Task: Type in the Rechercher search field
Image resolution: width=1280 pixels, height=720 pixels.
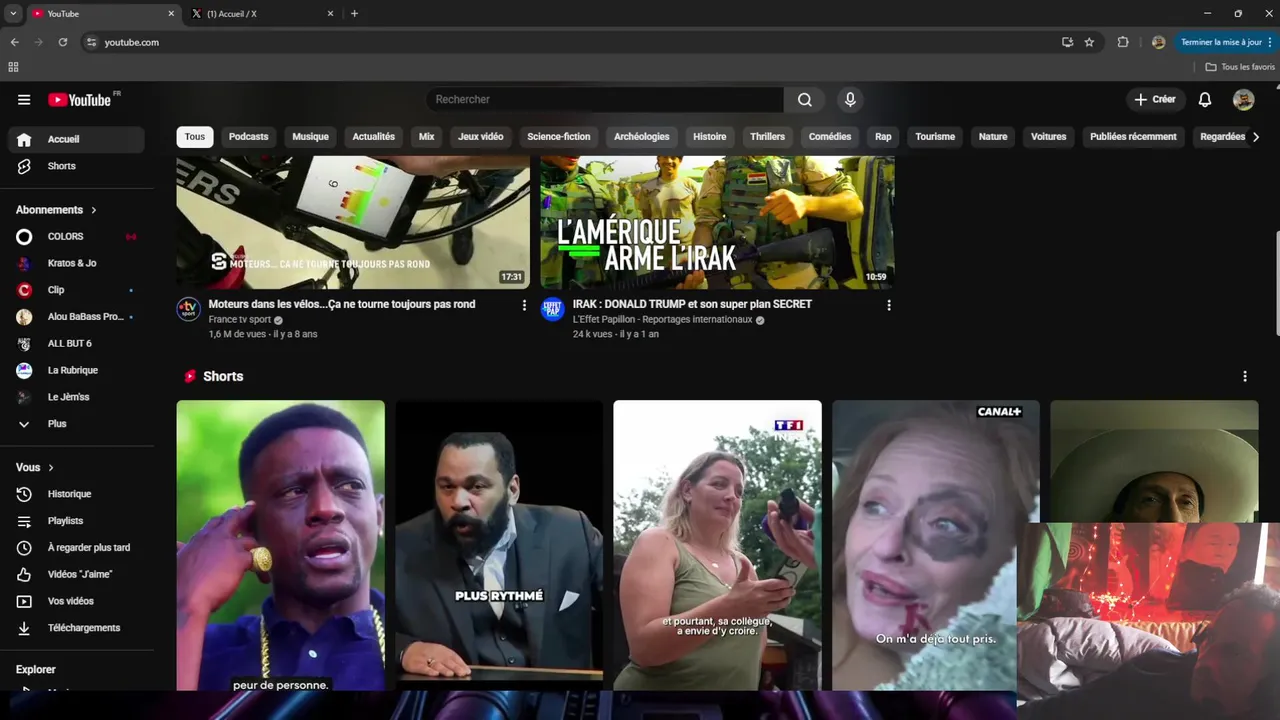Action: 605,99
